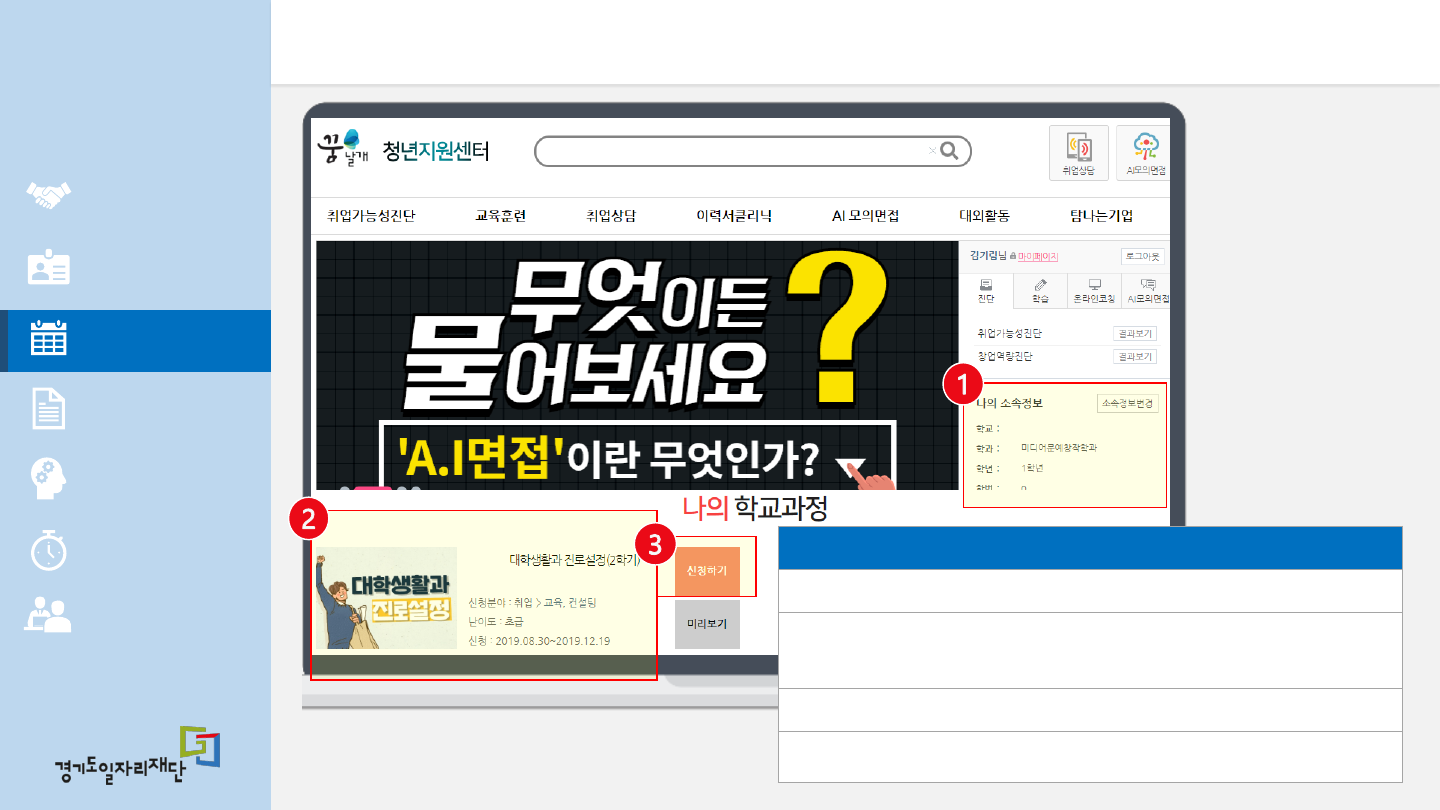Screen dimensions: 1440x810
Task: Switch to the 온라인코칭 tab
Action: tap(1094, 291)
